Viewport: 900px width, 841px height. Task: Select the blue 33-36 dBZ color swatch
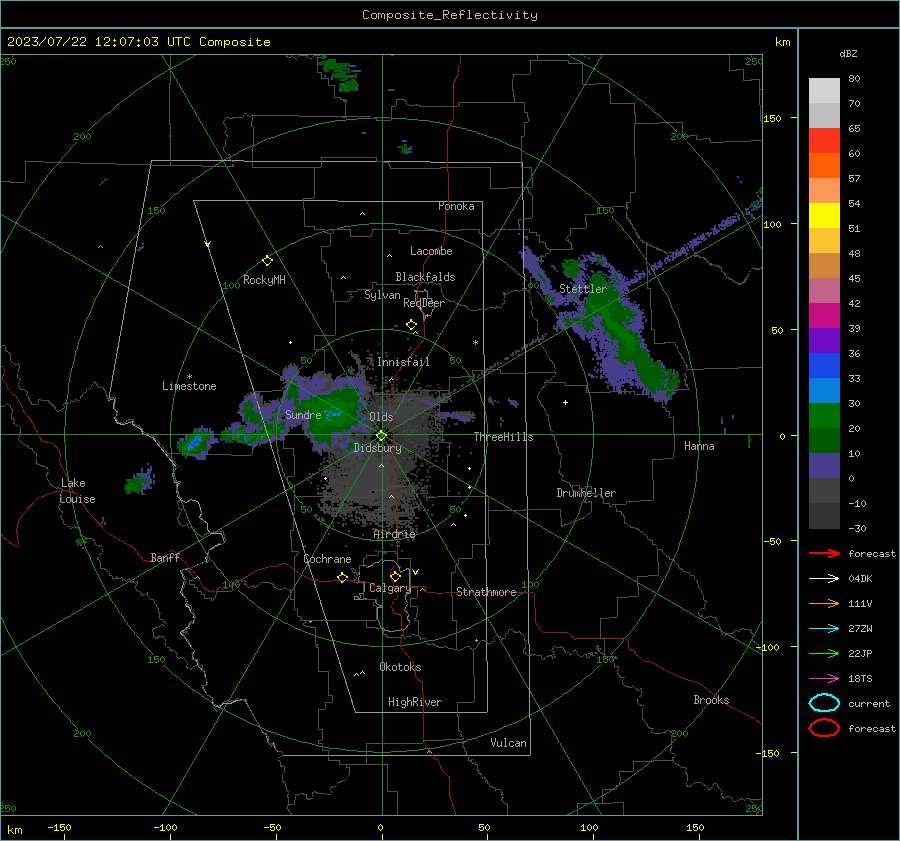(x=824, y=366)
